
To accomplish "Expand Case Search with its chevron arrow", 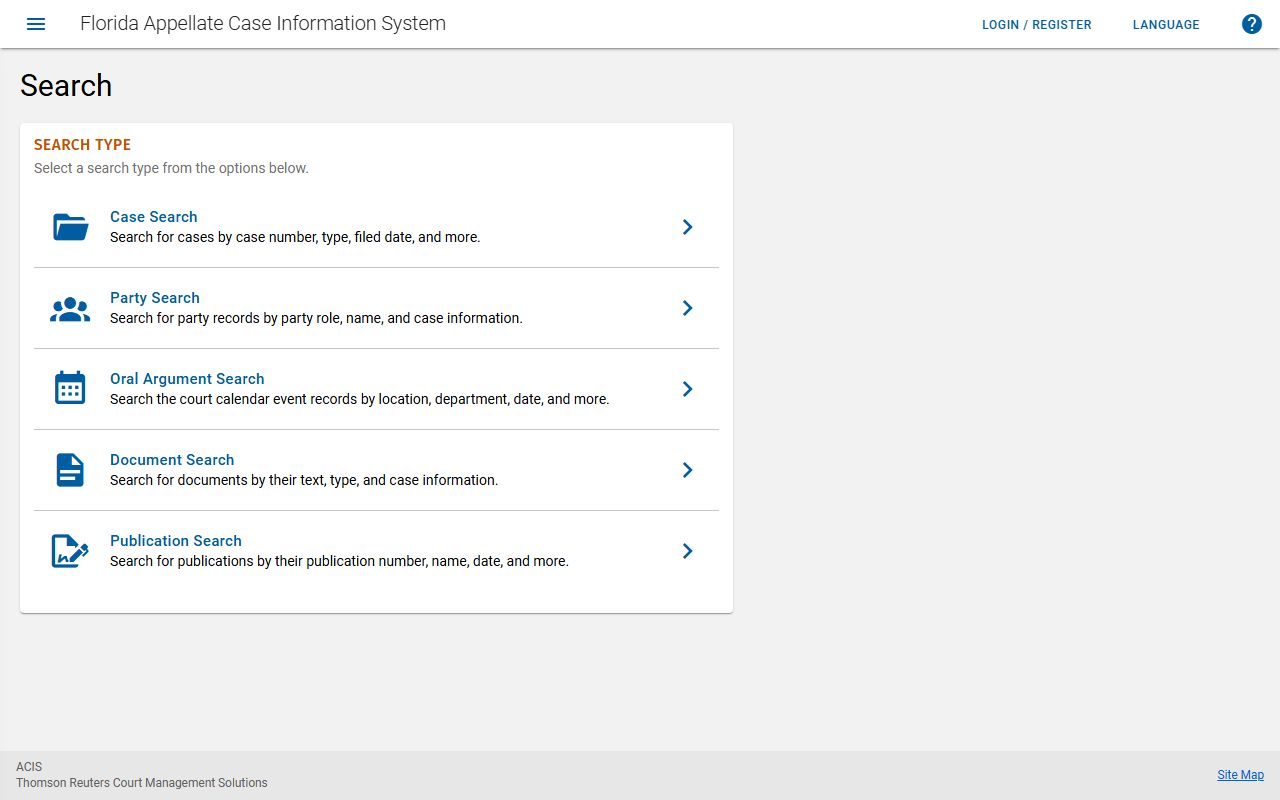I will click(687, 227).
